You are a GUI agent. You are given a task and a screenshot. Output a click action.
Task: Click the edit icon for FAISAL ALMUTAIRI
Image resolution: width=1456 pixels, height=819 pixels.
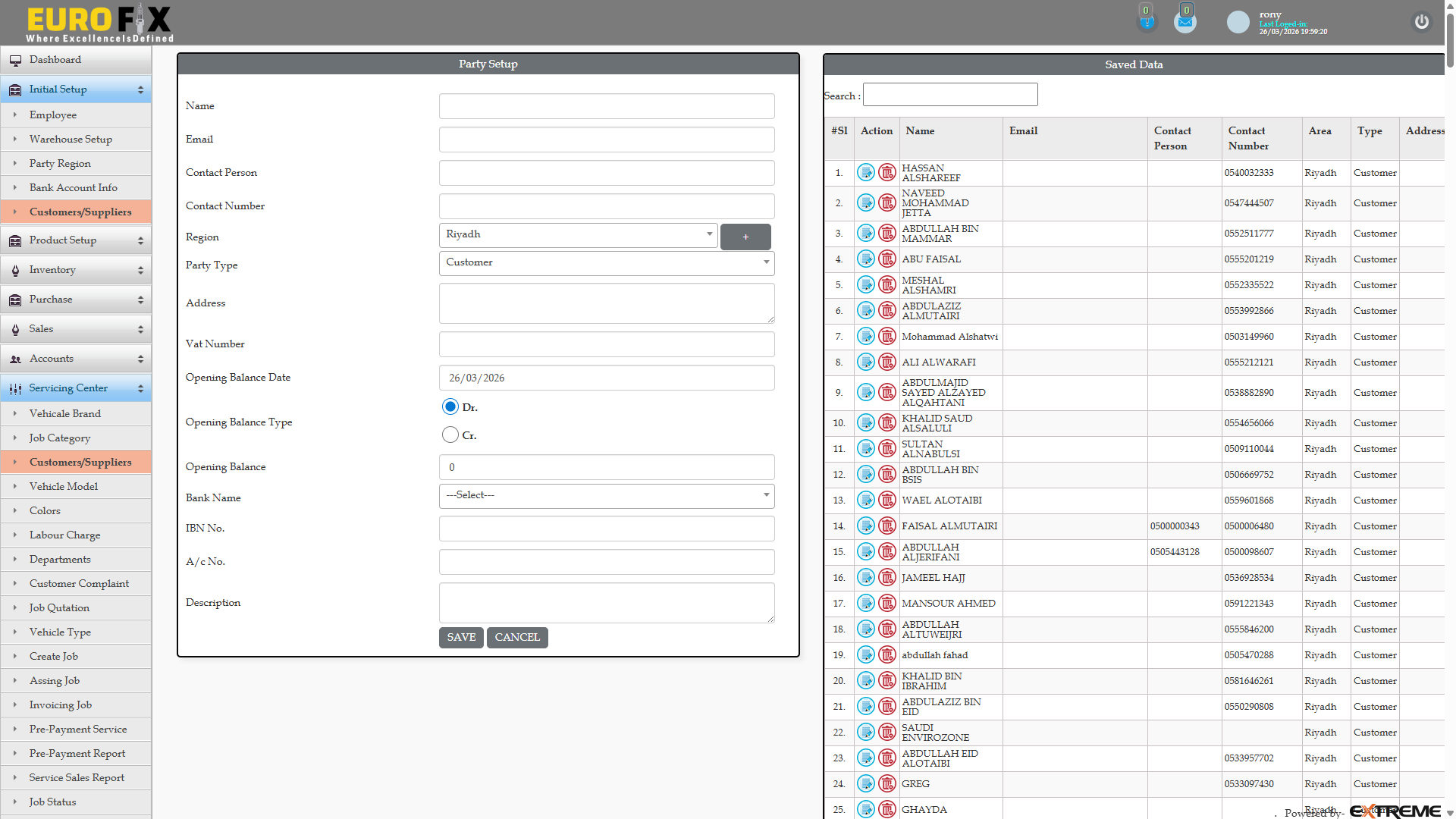click(x=865, y=526)
